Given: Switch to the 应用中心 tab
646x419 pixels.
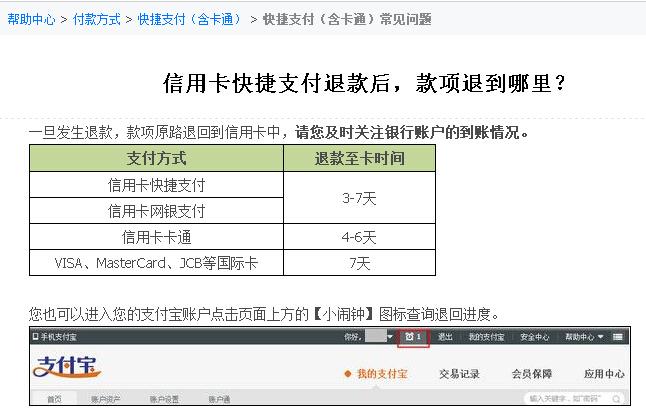Looking at the screenshot, I should tap(604, 374).
